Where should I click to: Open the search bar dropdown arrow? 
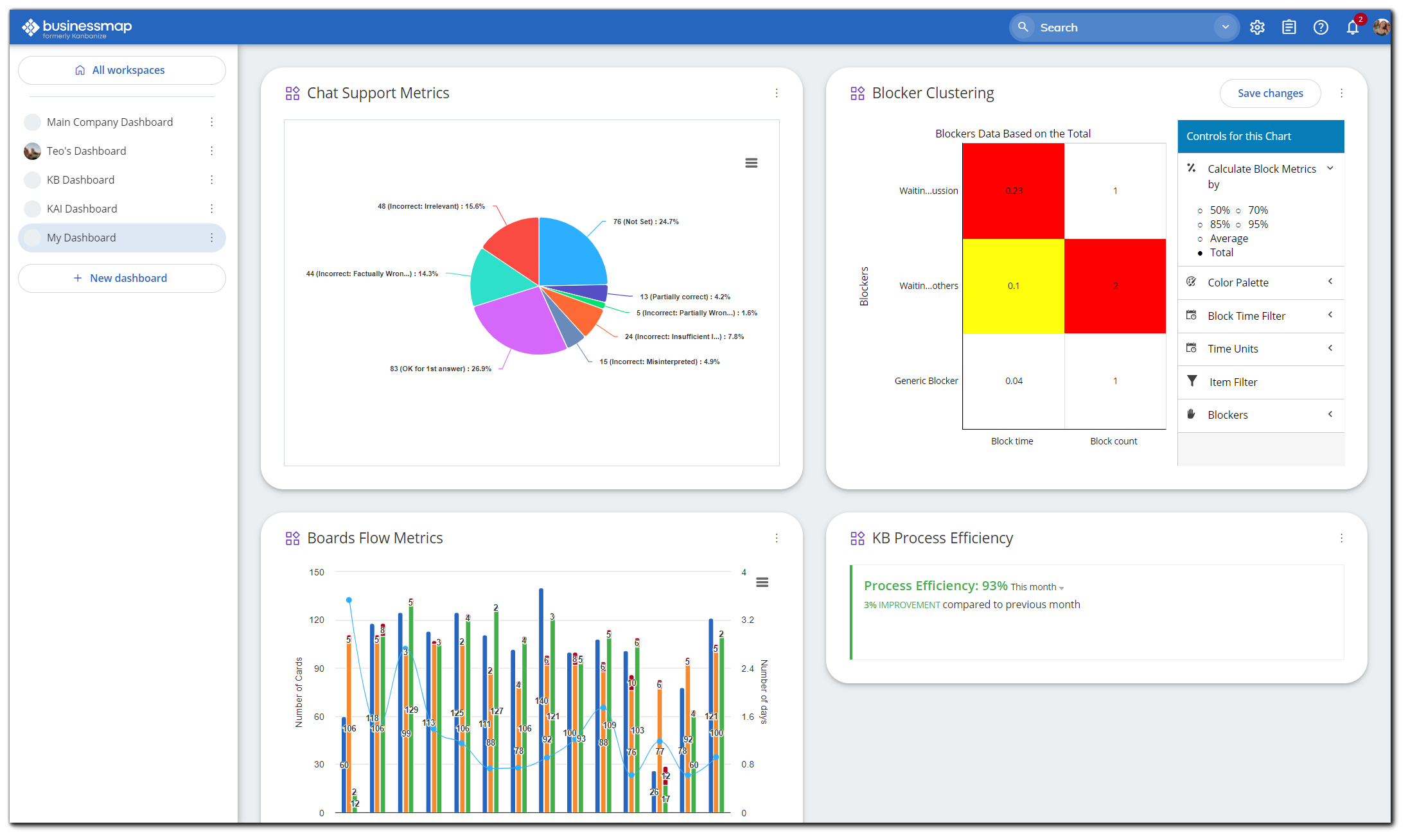[1225, 27]
